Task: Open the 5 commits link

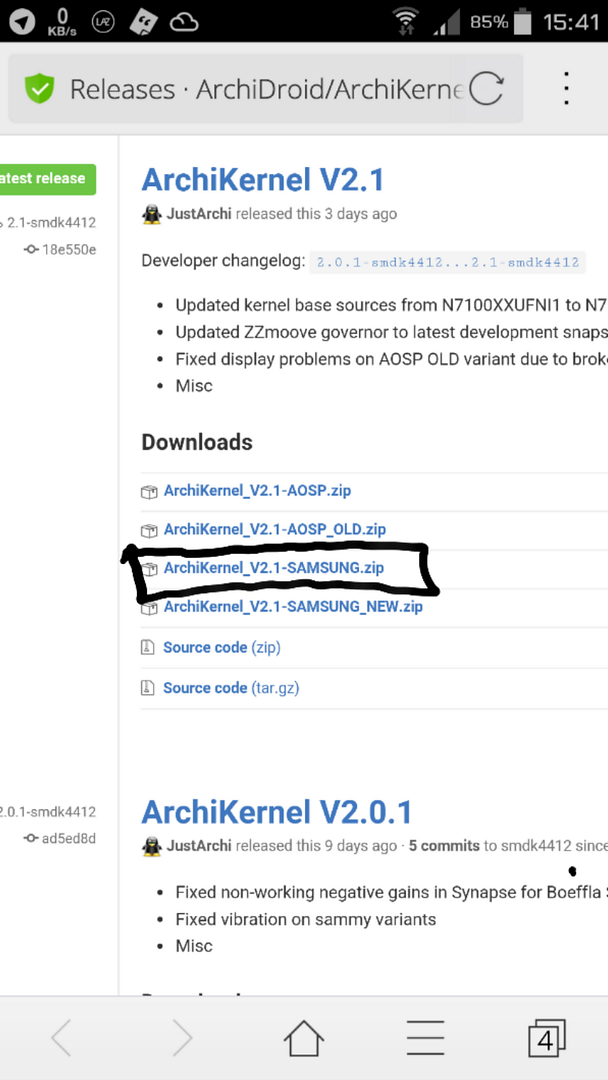Action: 443,846
